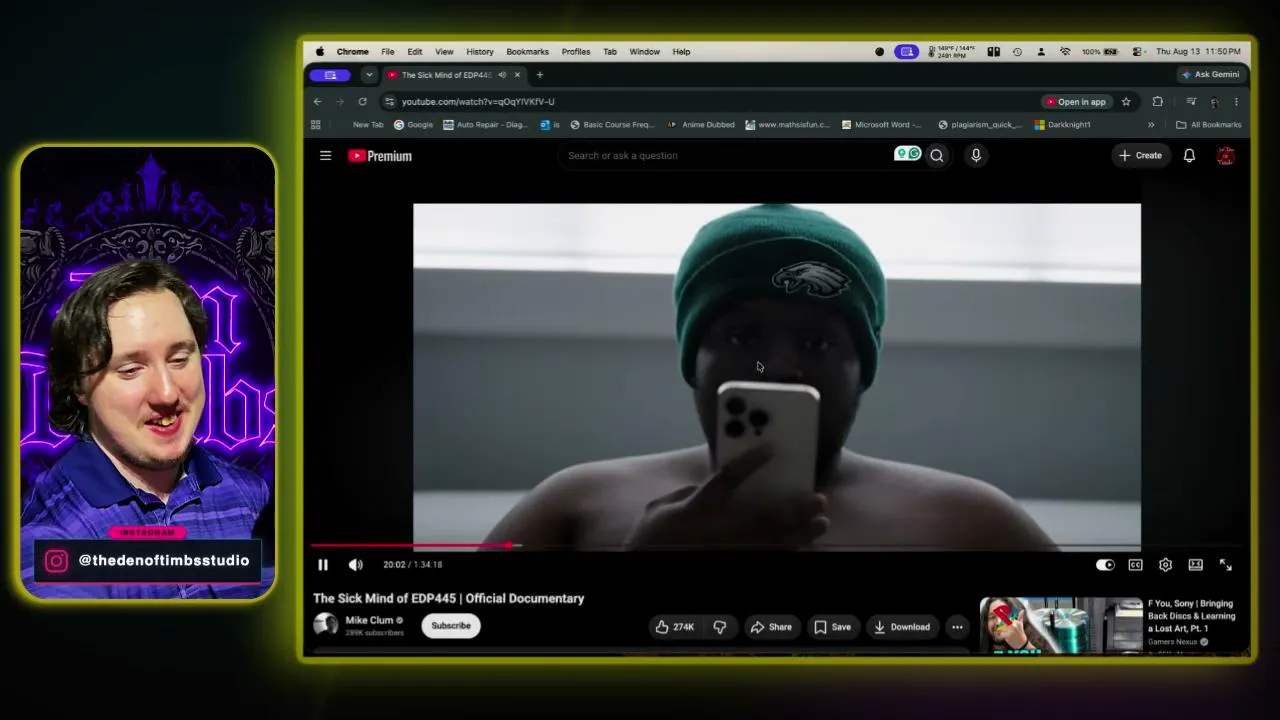The width and height of the screenshot is (1280, 720).
Task: Pause the video with the pause button
Action: tap(323, 565)
